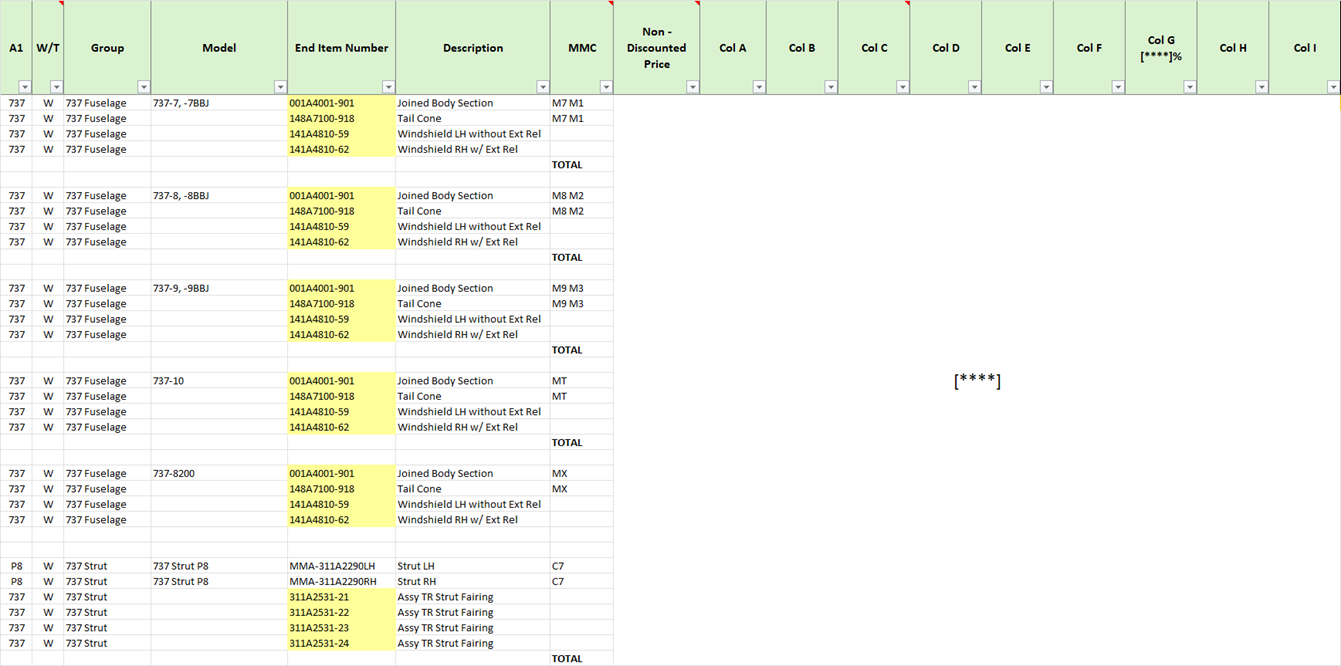Open the A1 column filter dropdown

click(x=24, y=87)
